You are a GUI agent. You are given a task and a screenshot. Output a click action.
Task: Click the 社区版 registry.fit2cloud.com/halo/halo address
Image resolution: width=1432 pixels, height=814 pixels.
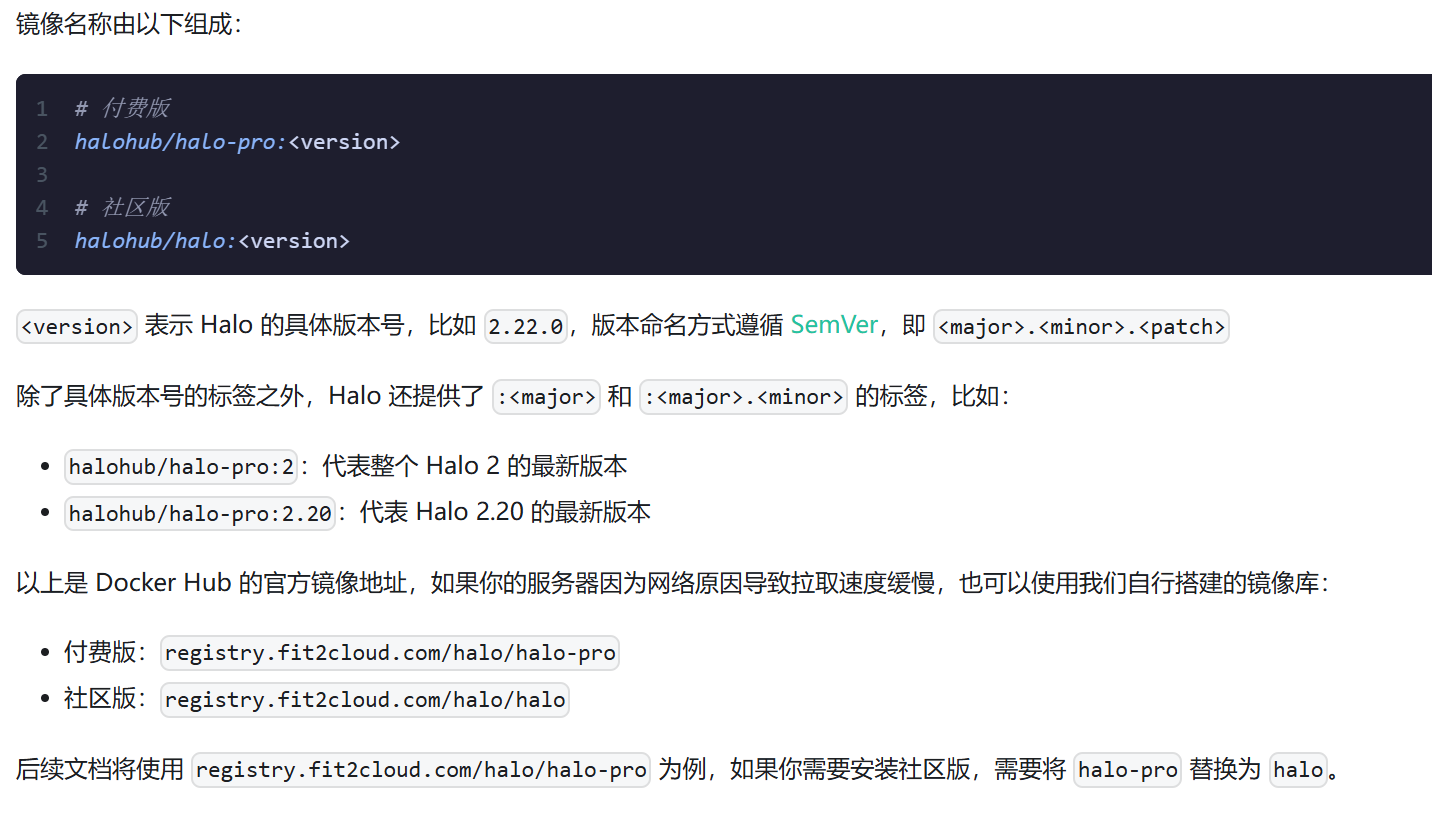(x=365, y=700)
